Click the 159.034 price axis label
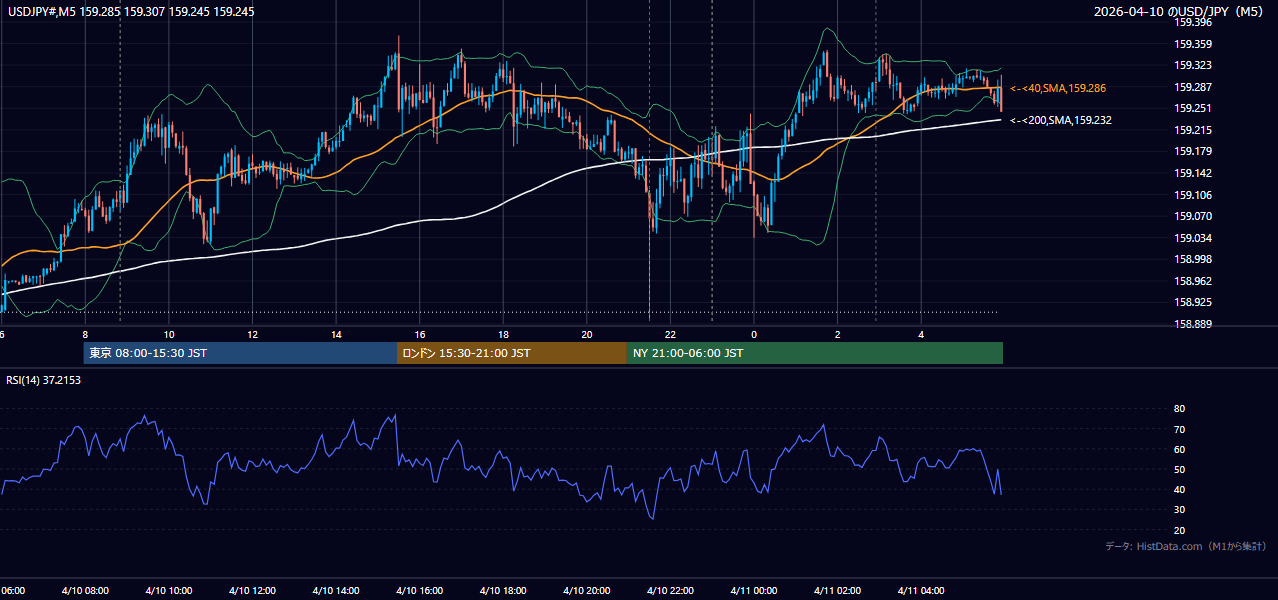Screen dimensions: 1278x600 (1192, 238)
